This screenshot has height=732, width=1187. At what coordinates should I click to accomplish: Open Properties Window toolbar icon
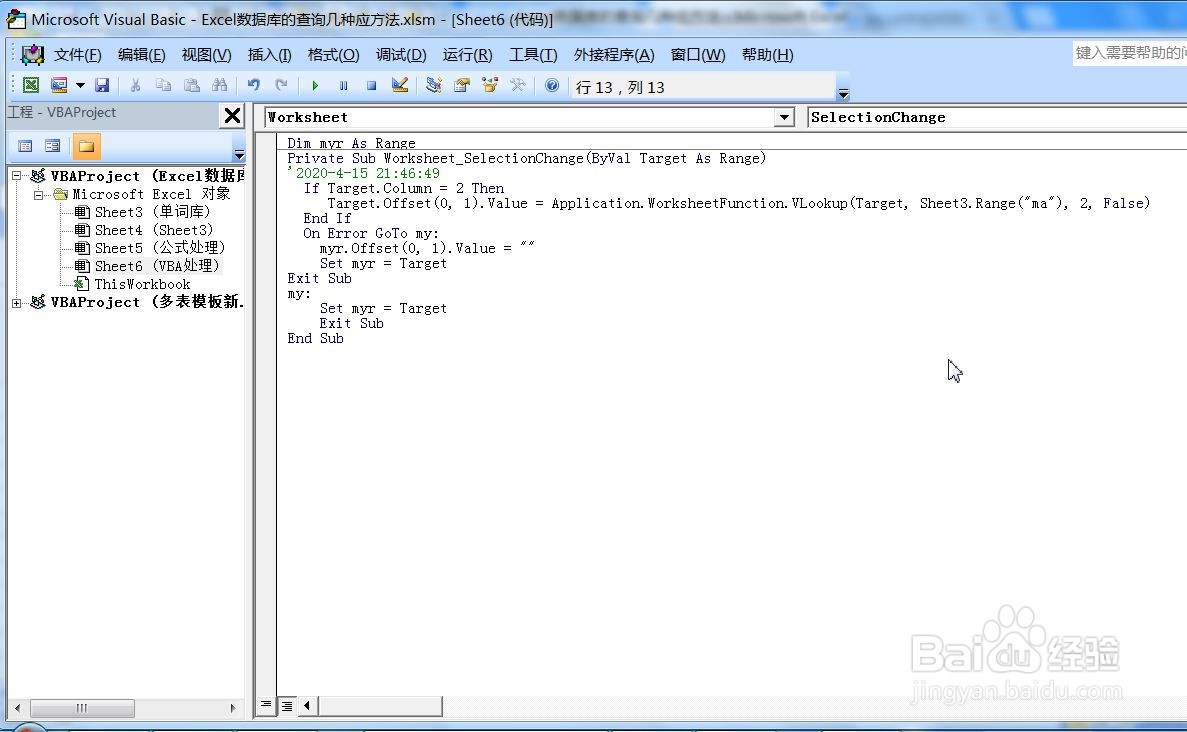(x=462, y=86)
